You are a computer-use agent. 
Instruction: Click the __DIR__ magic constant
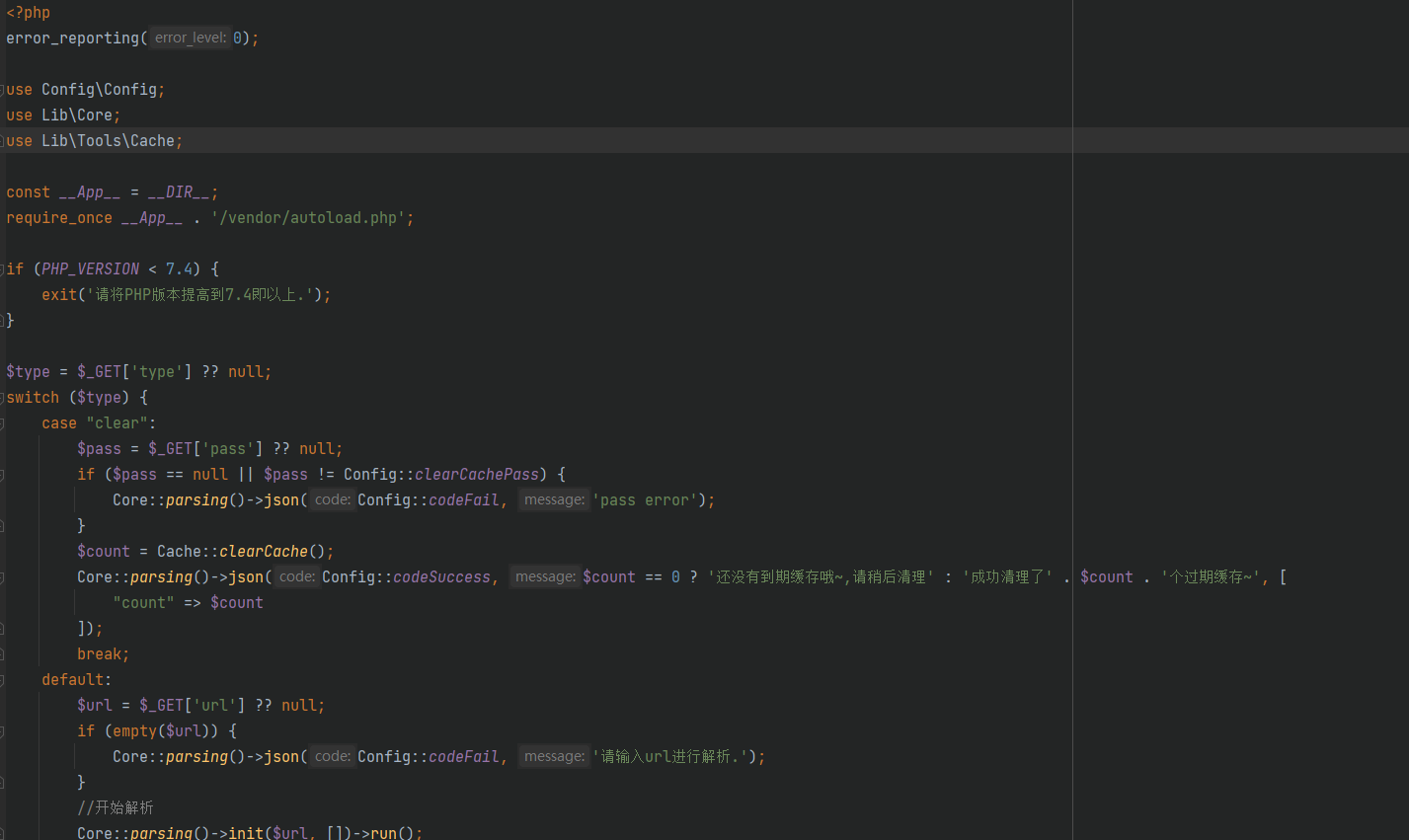click(x=179, y=192)
